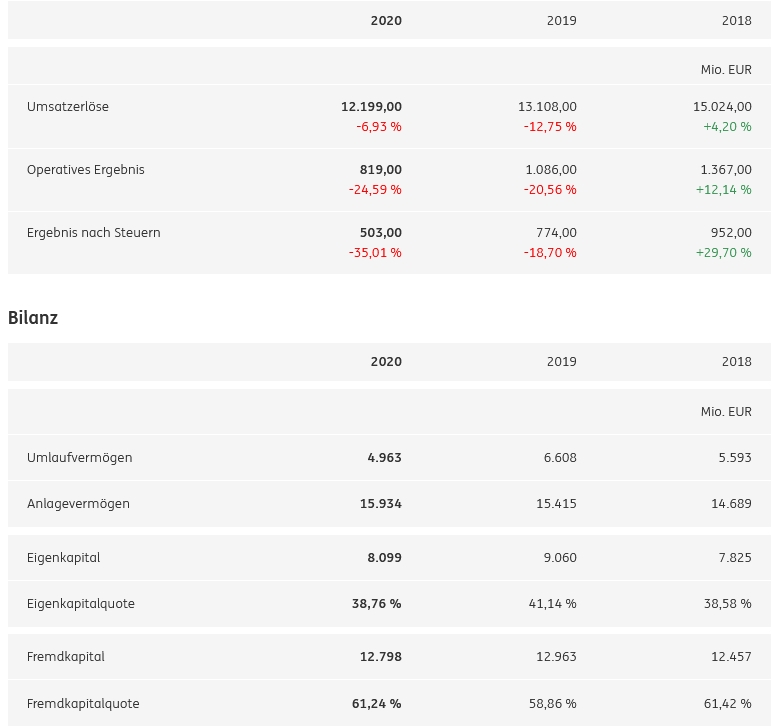This screenshot has width=773, height=726.
Task: Click the Fremdkapitalquote row label
Action: [83, 704]
